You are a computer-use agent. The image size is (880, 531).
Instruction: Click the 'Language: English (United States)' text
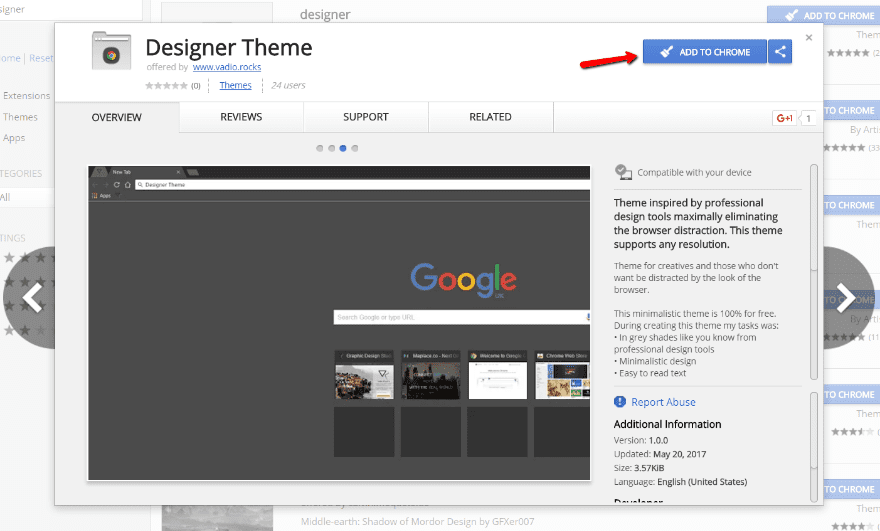pyautogui.click(x=680, y=482)
